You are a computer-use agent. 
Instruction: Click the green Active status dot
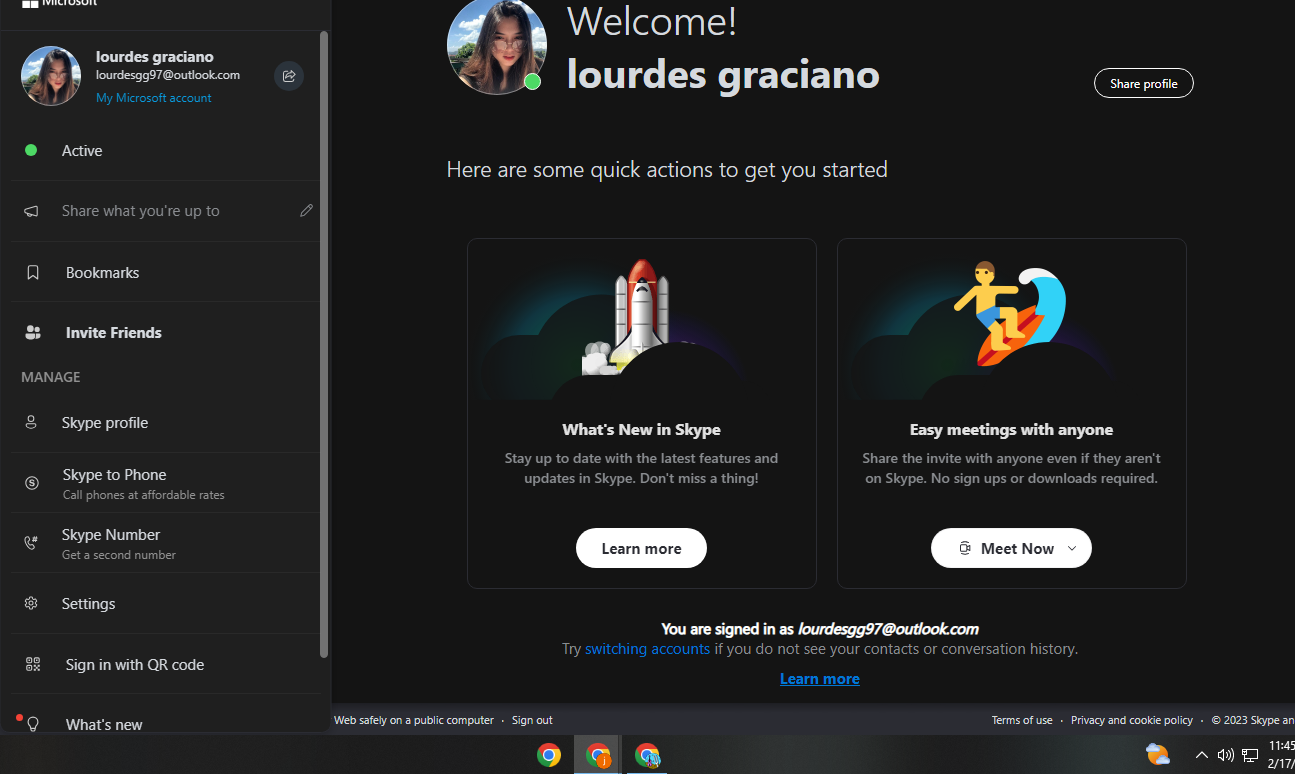point(31,150)
